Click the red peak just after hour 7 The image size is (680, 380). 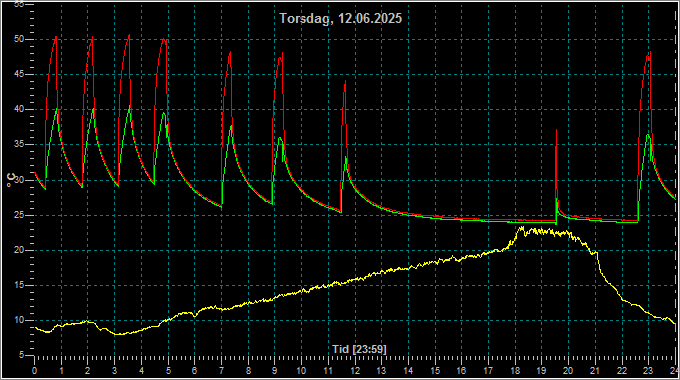pos(230,52)
